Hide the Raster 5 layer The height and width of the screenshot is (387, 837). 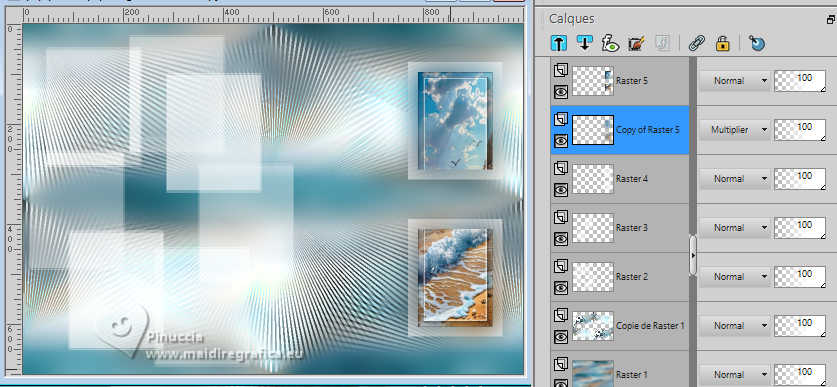pos(560,92)
